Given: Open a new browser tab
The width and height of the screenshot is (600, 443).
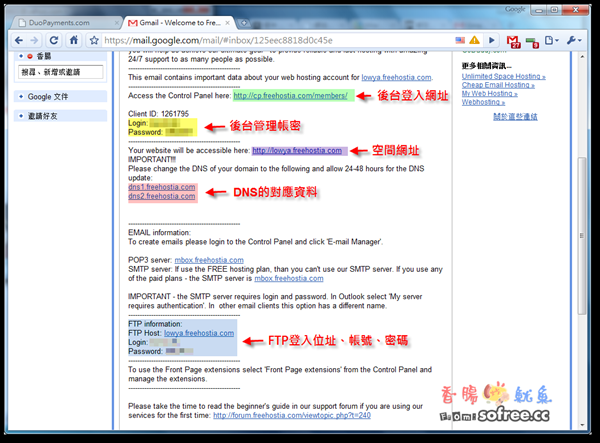Looking at the screenshot, I should coord(243,23).
